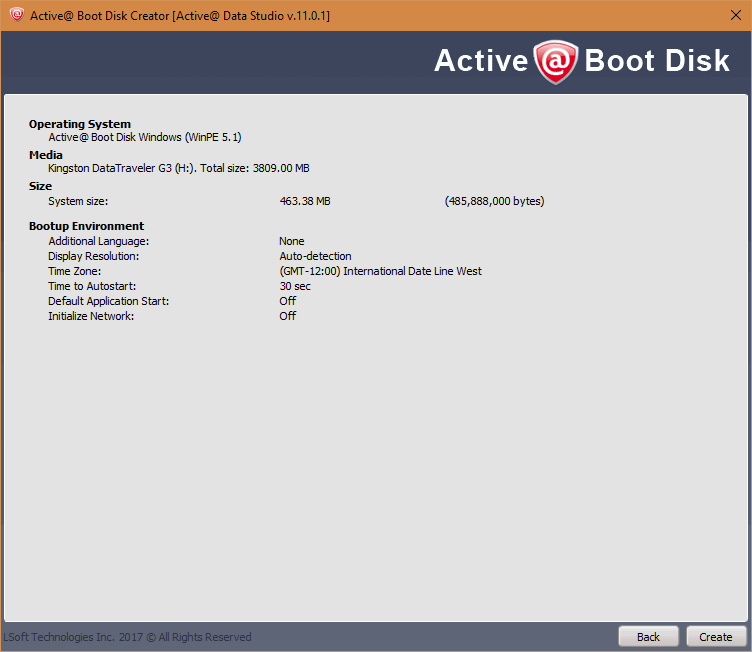This screenshot has height=652, width=752.
Task: Select the Operating System heading
Action: (80, 124)
